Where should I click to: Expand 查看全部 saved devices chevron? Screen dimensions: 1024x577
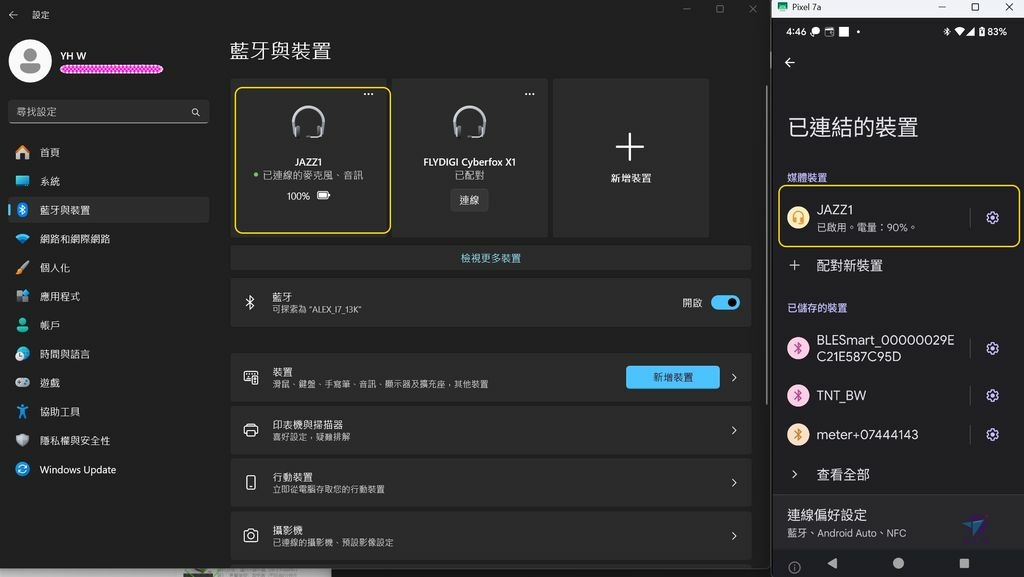point(795,475)
